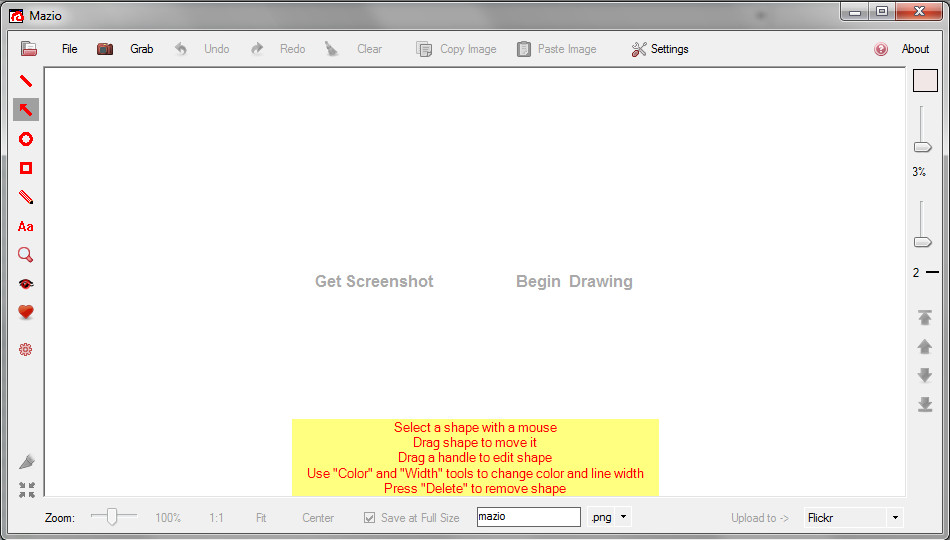Open the Flickr upload destination dropdown
The image size is (950, 540).
pos(895,518)
